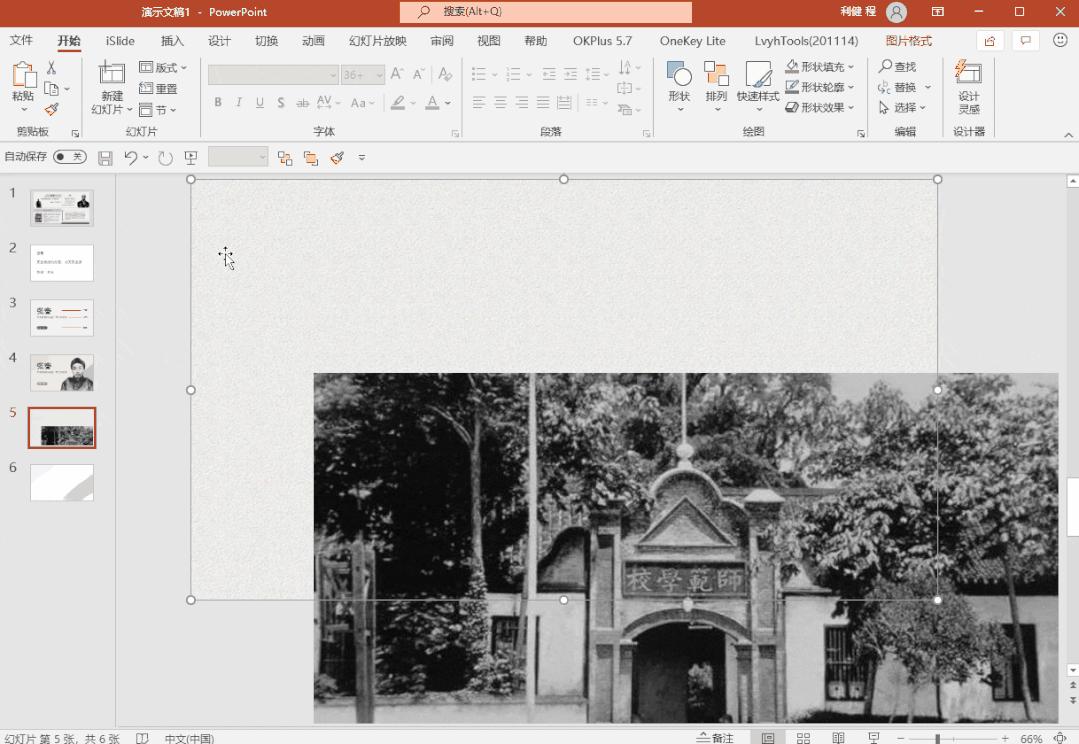
Task: Toggle the 备注 notes pane
Action: pos(715,738)
